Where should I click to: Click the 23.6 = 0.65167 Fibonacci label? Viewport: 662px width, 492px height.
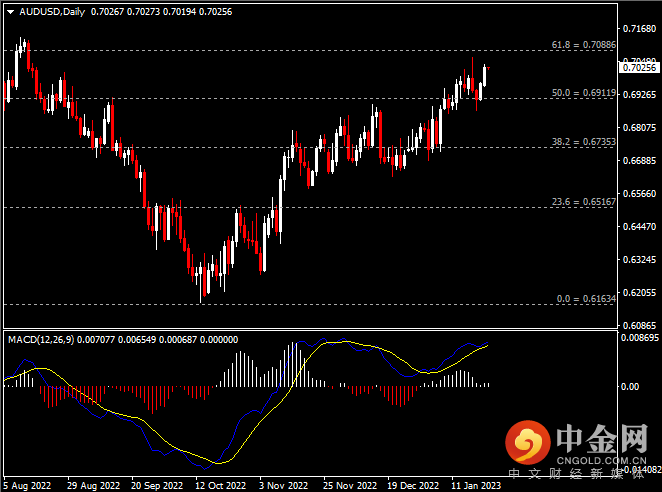583,202
